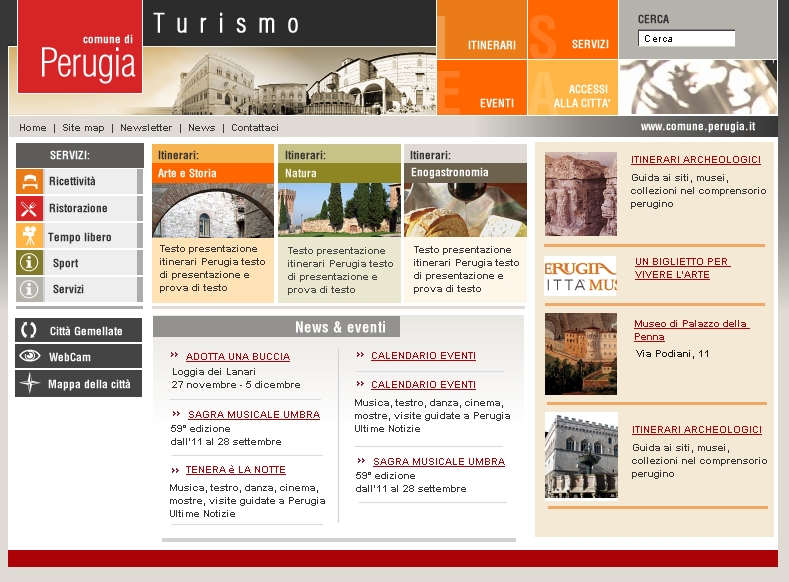This screenshot has width=789, height=582.
Task: Click the Ricettività bed icon
Action: [29, 182]
